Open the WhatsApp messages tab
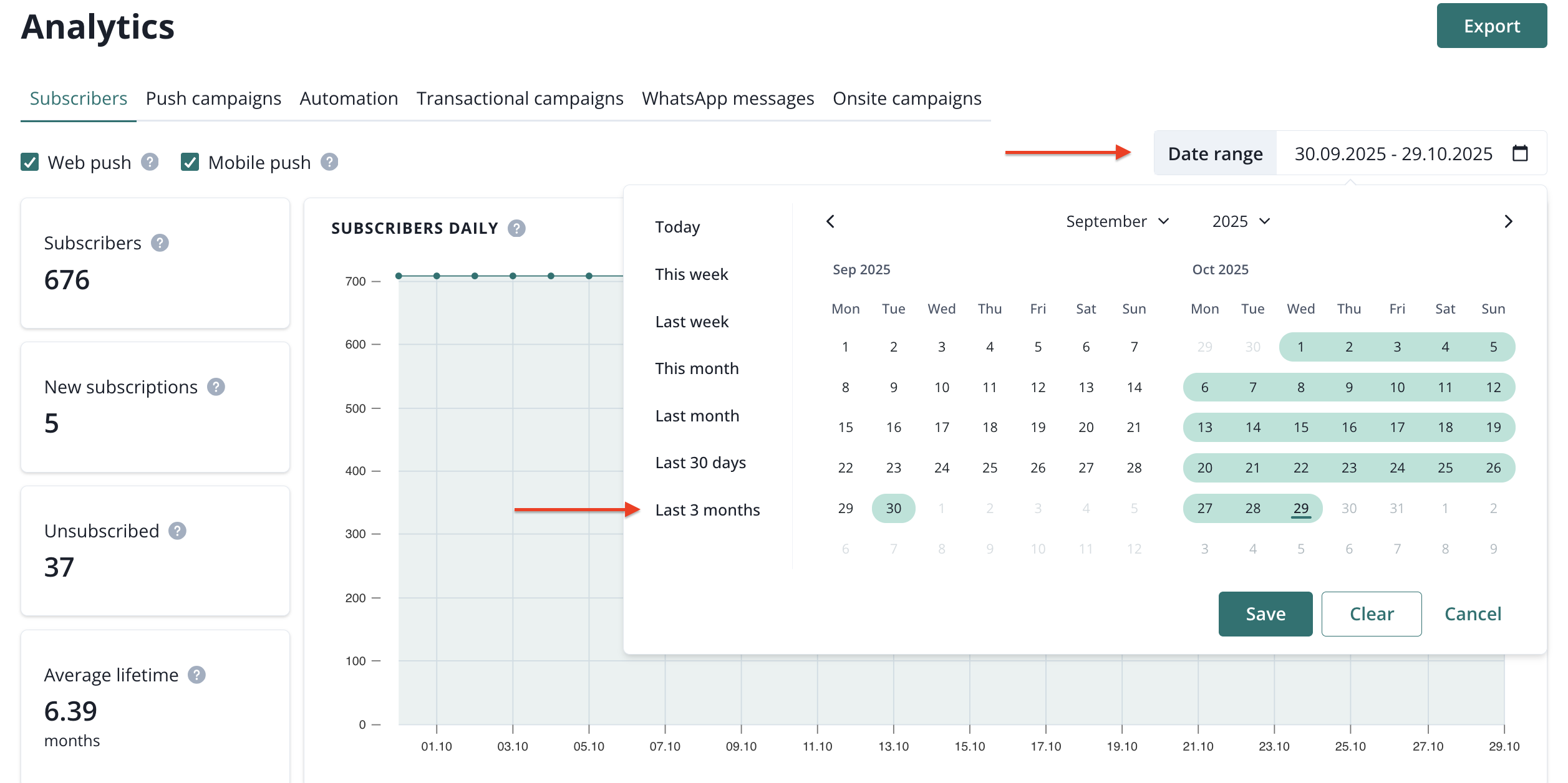 tap(728, 98)
